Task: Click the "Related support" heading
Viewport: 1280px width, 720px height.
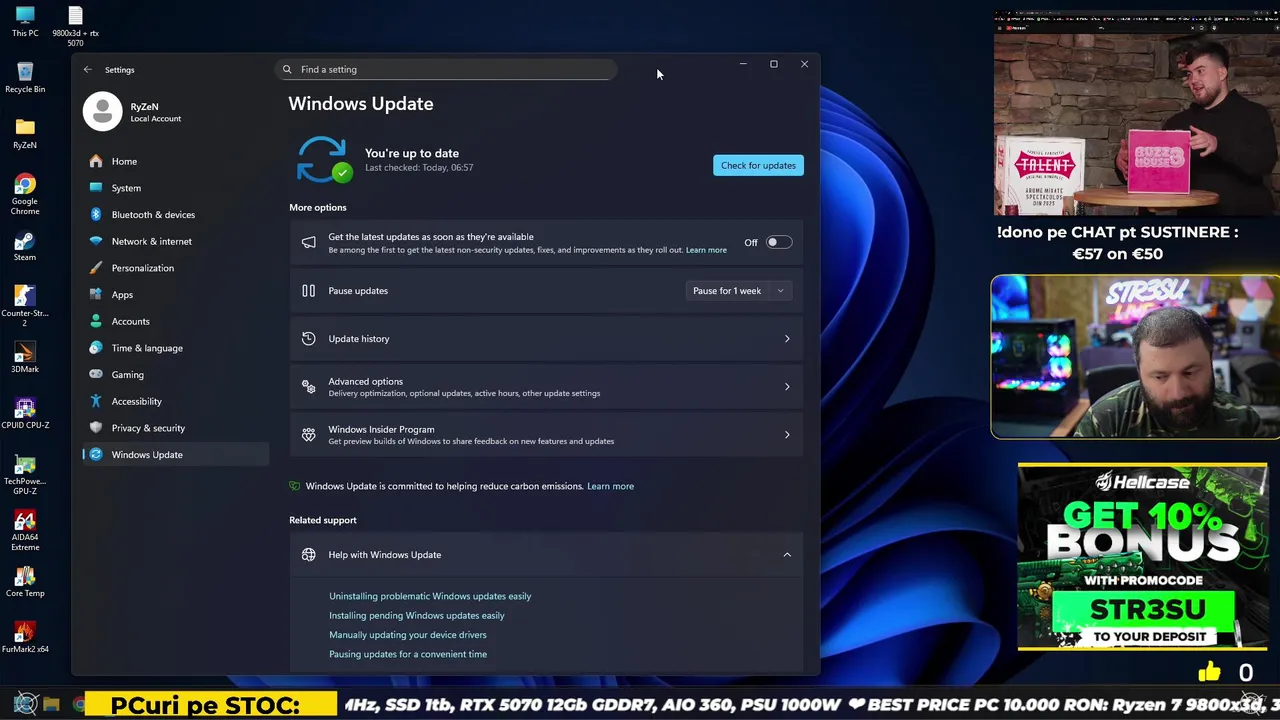Action: point(323,520)
